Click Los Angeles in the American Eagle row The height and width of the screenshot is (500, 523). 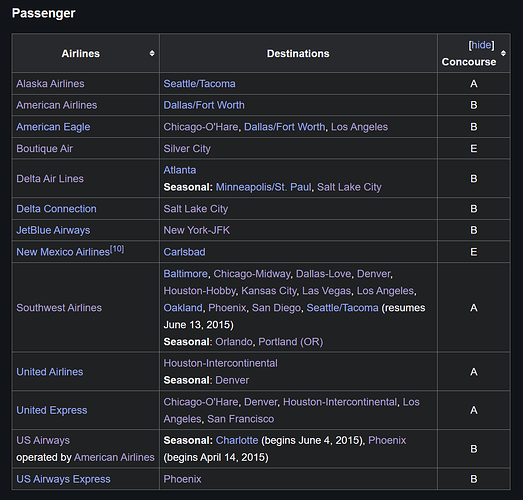(360, 127)
